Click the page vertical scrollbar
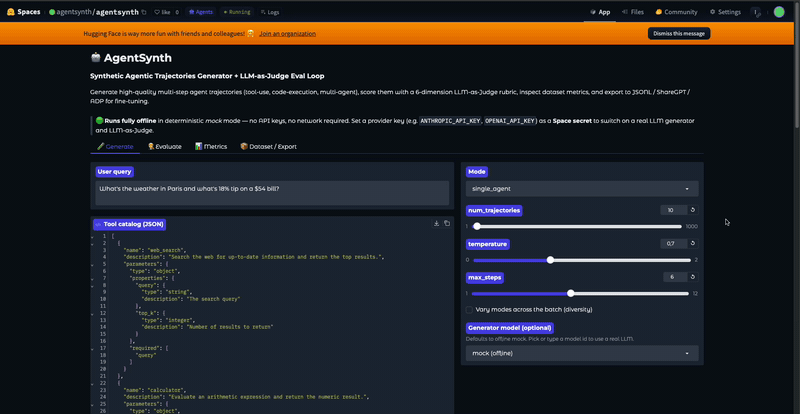800x414 pixels. coord(796,66)
